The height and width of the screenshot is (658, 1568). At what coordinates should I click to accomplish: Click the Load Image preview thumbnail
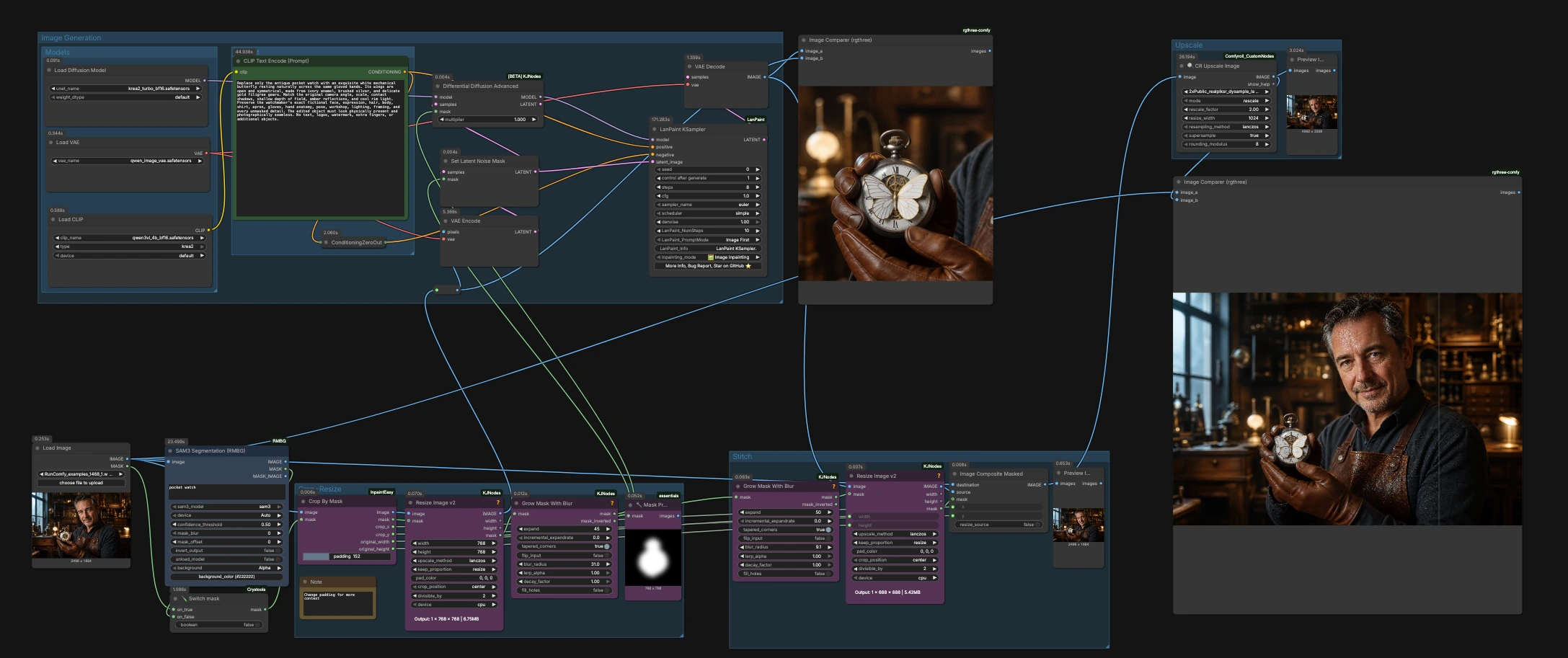click(x=81, y=525)
